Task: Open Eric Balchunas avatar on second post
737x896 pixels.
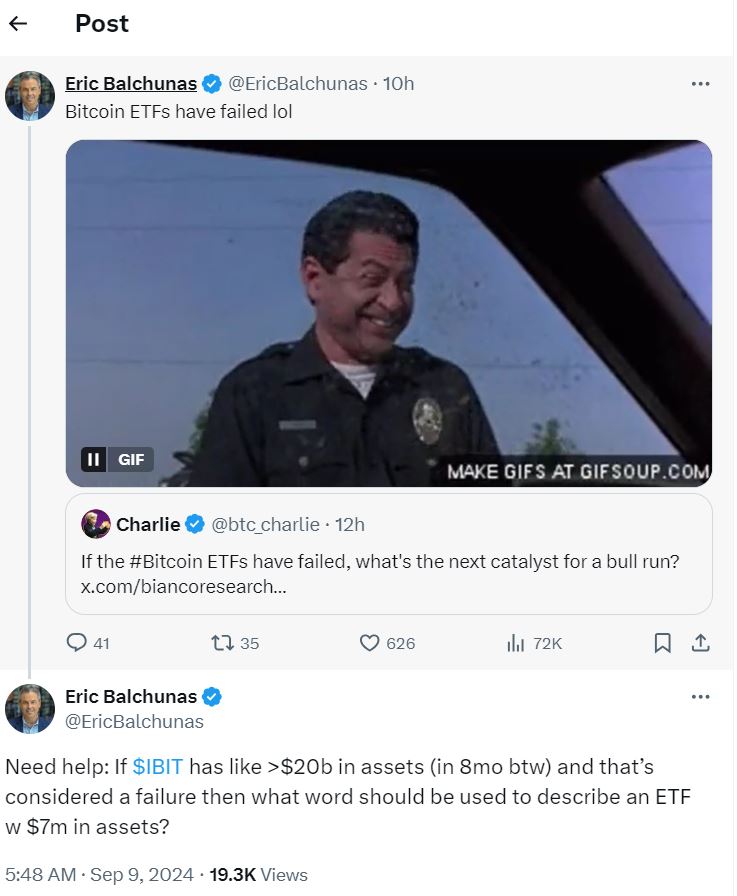Action: [30, 708]
